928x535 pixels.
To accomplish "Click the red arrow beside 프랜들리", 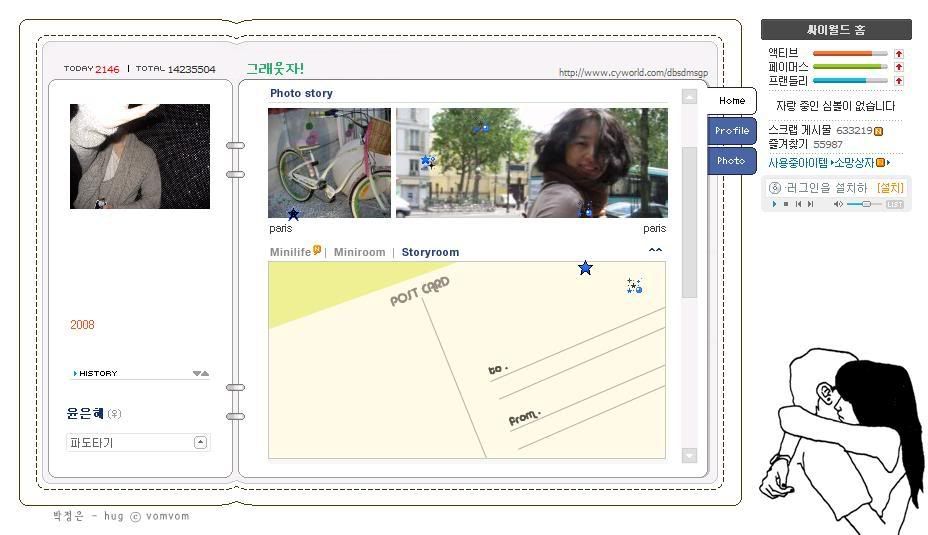I will coord(898,80).
